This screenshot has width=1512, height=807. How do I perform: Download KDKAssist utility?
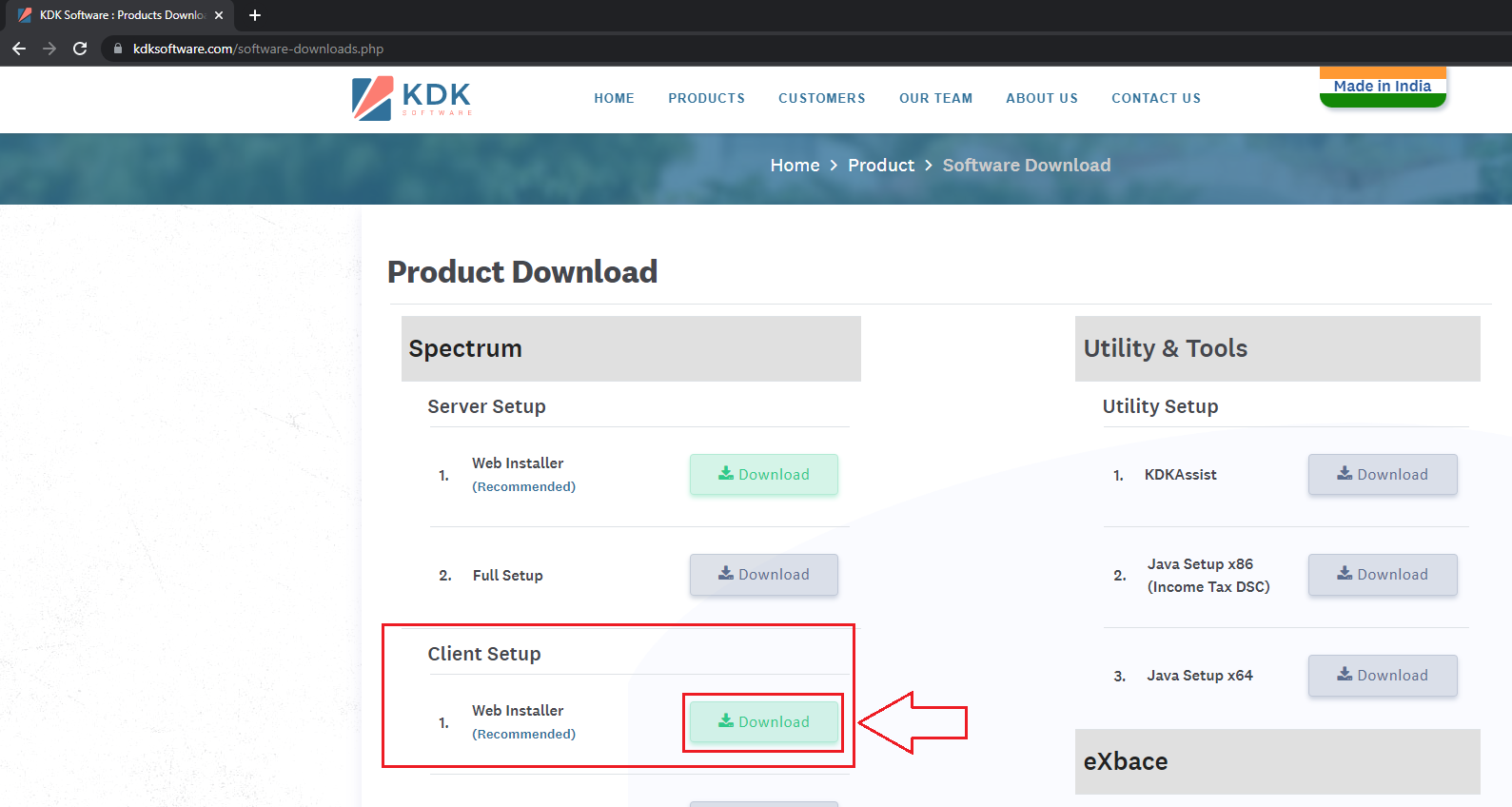[1383, 474]
